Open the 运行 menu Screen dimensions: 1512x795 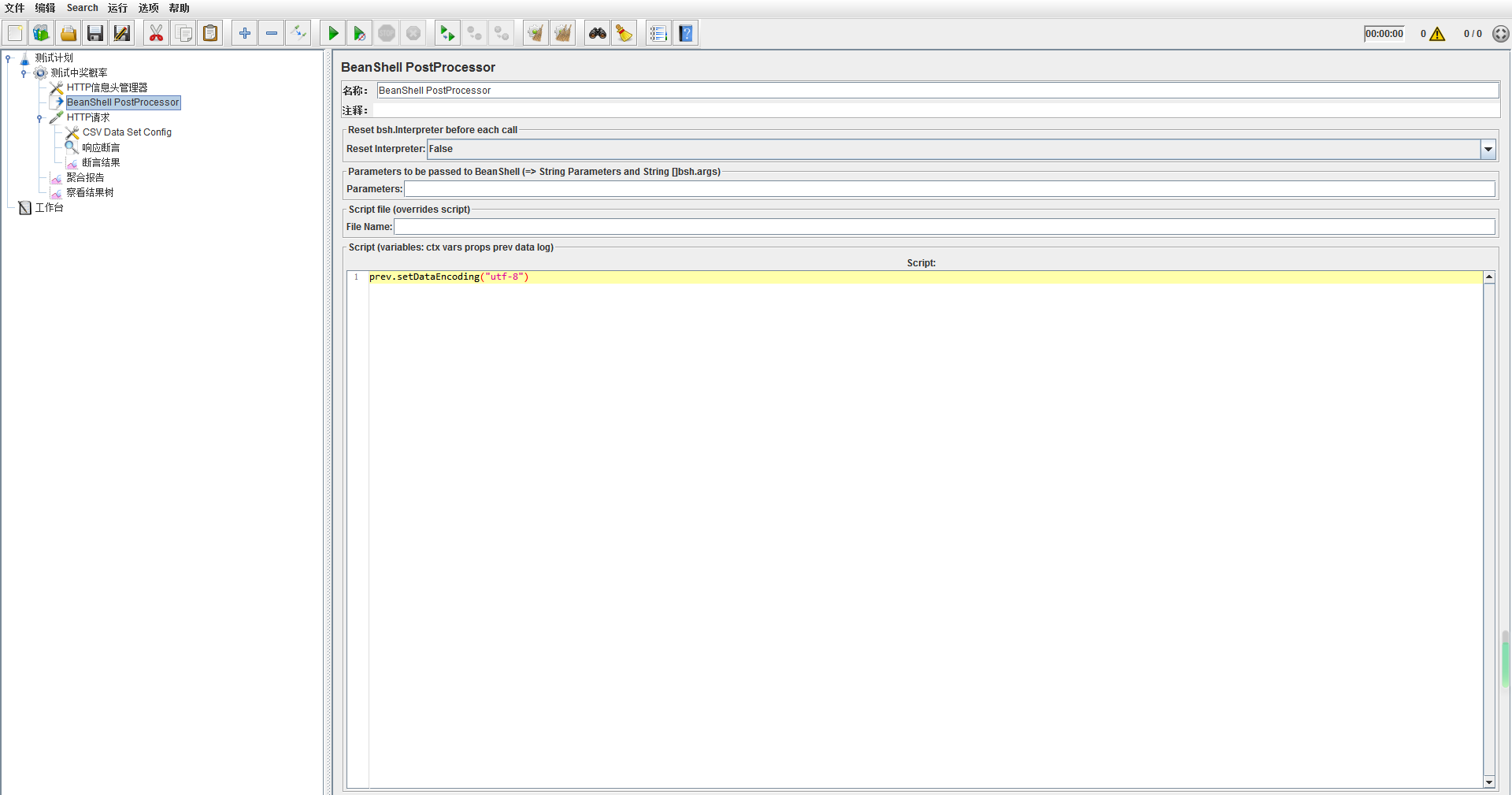click(117, 8)
